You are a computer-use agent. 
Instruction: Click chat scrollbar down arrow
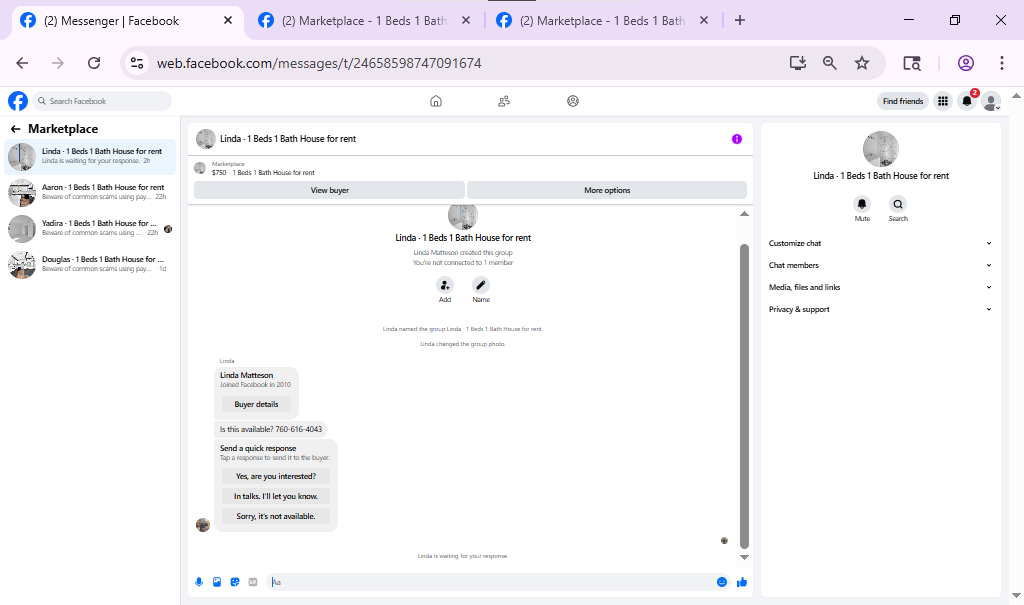744,557
